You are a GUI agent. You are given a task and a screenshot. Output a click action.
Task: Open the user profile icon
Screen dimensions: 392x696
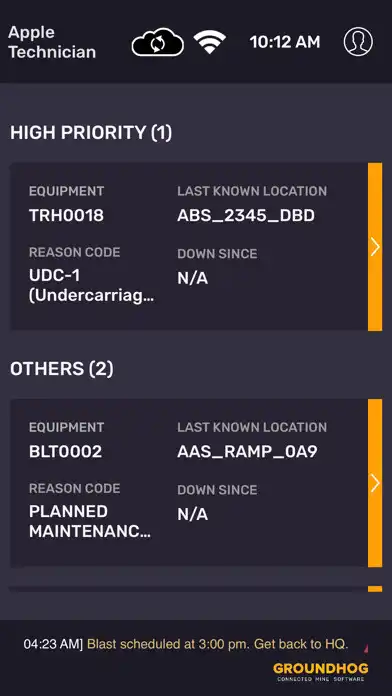[358, 42]
